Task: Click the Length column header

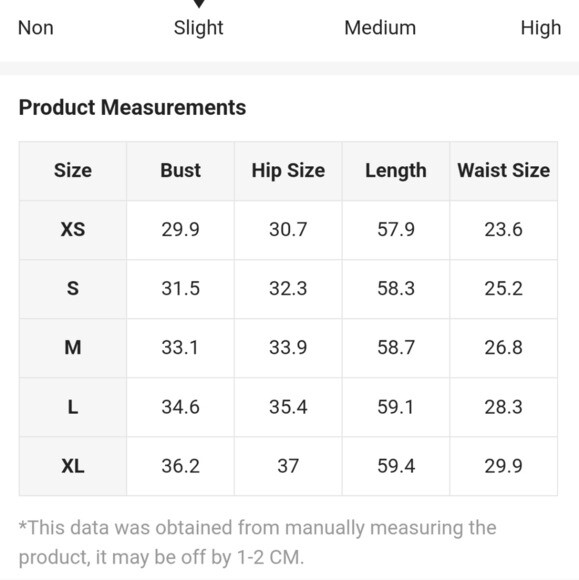Action: coord(396,171)
